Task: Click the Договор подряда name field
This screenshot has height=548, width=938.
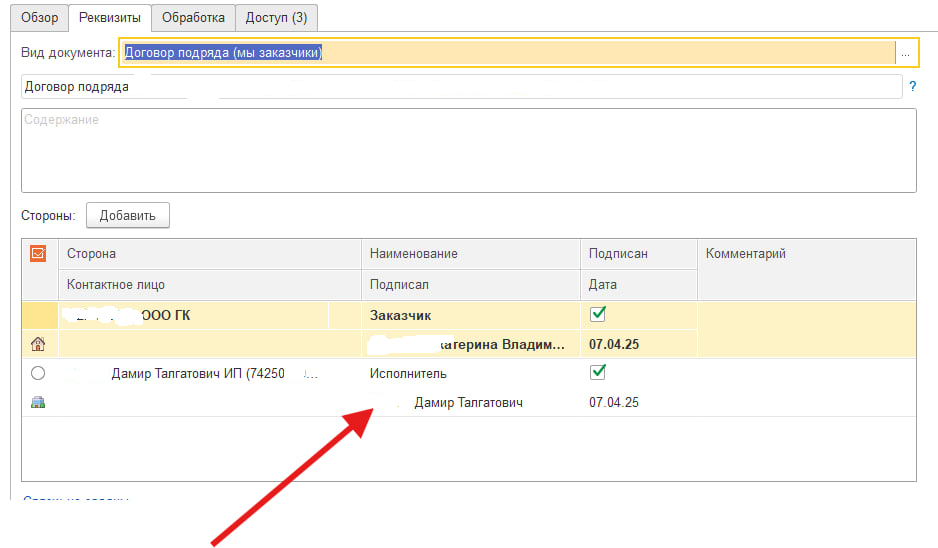Action: pos(460,87)
